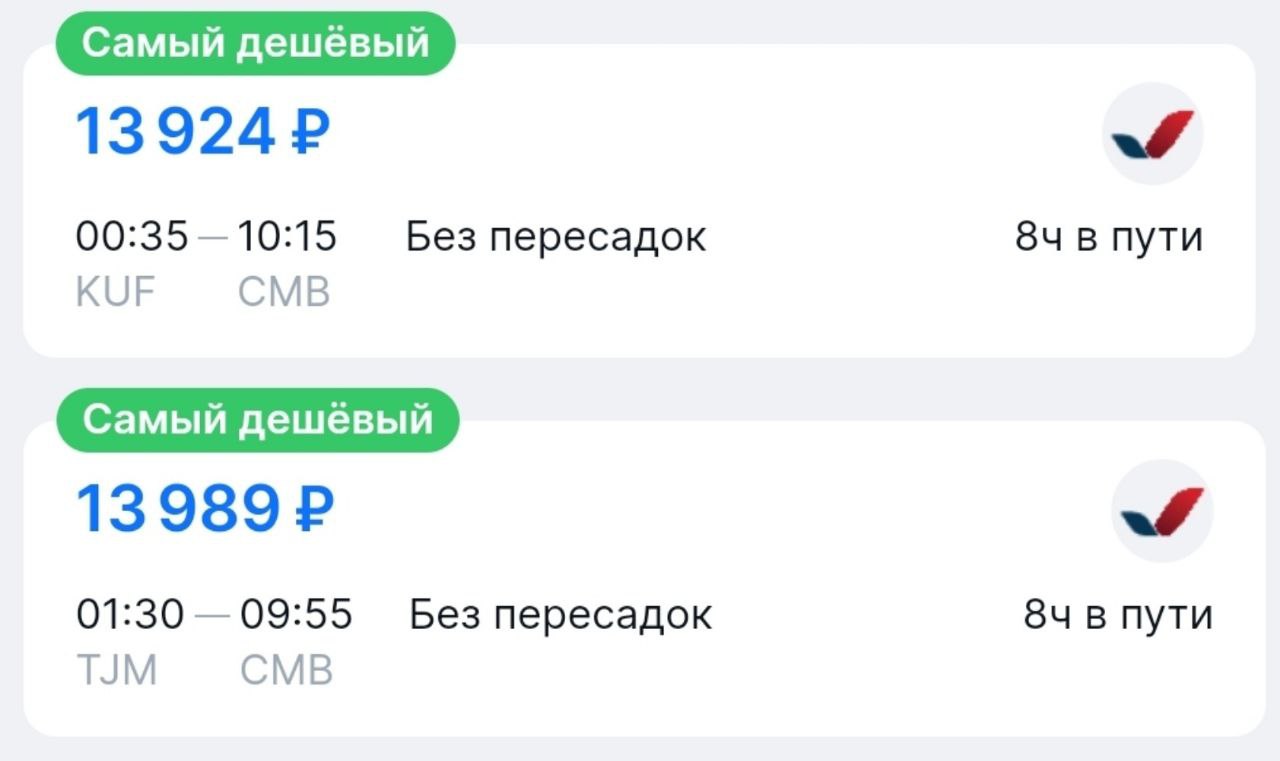This screenshot has height=761, width=1280.
Task: Click '8ч в пути' on the TJM flight card
Action: [1118, 614]
